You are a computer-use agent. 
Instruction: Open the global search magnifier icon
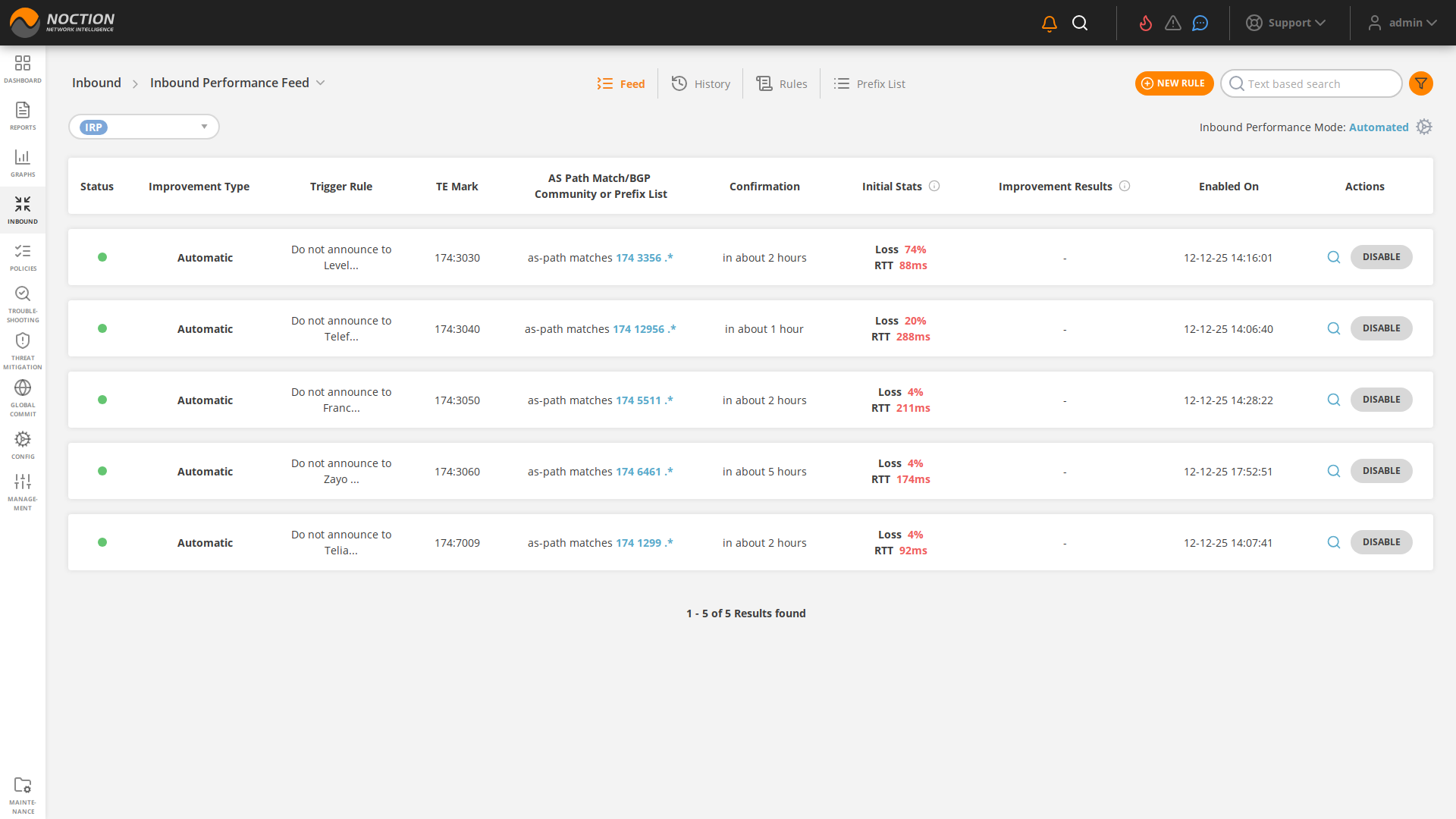[1080, 23]
